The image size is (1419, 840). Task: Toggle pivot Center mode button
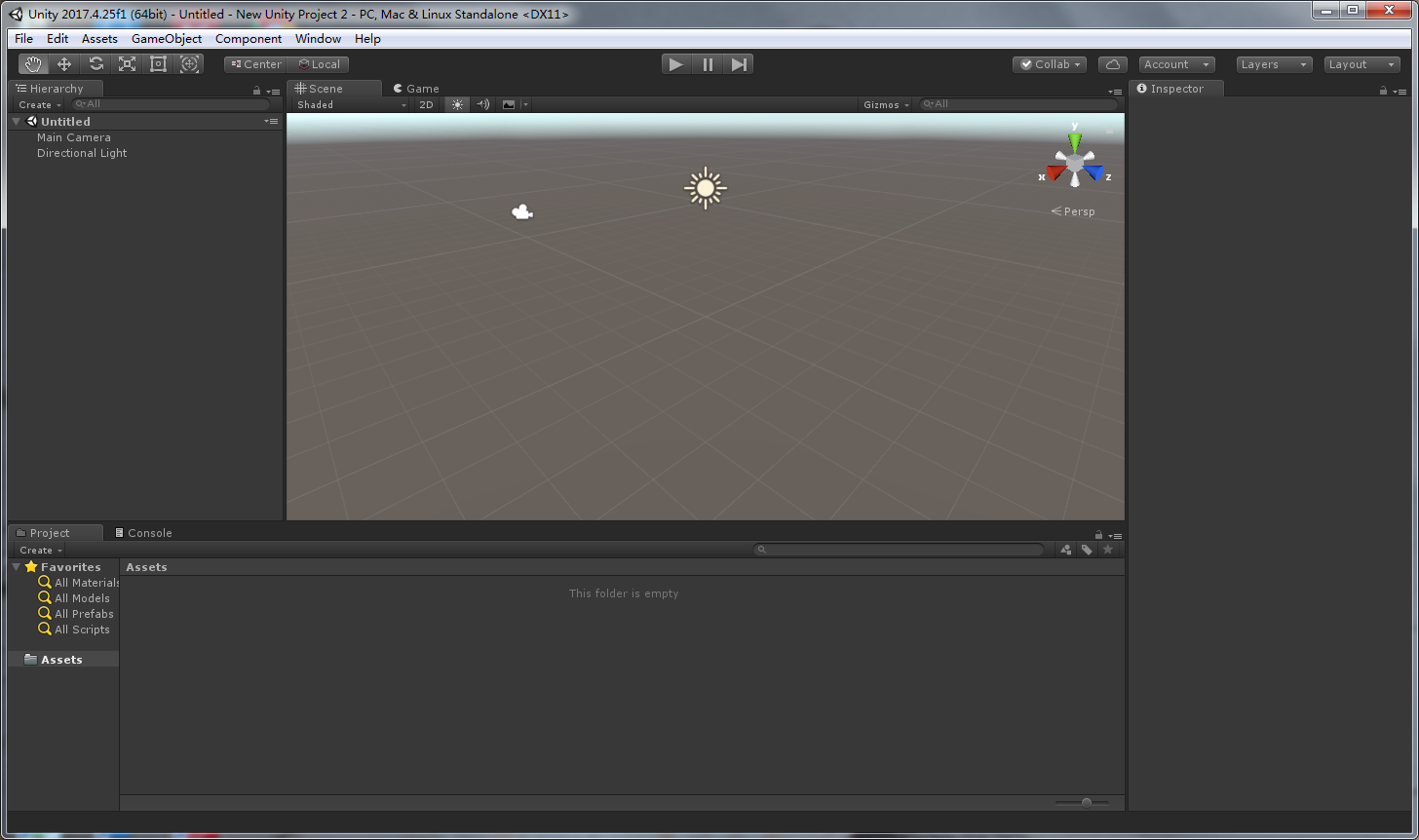click(256, 64)
